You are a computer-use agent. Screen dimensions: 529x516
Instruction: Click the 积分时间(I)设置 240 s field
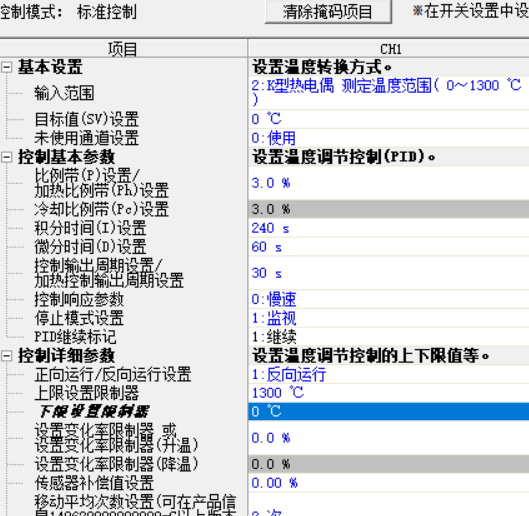click(x=389, y=228)
